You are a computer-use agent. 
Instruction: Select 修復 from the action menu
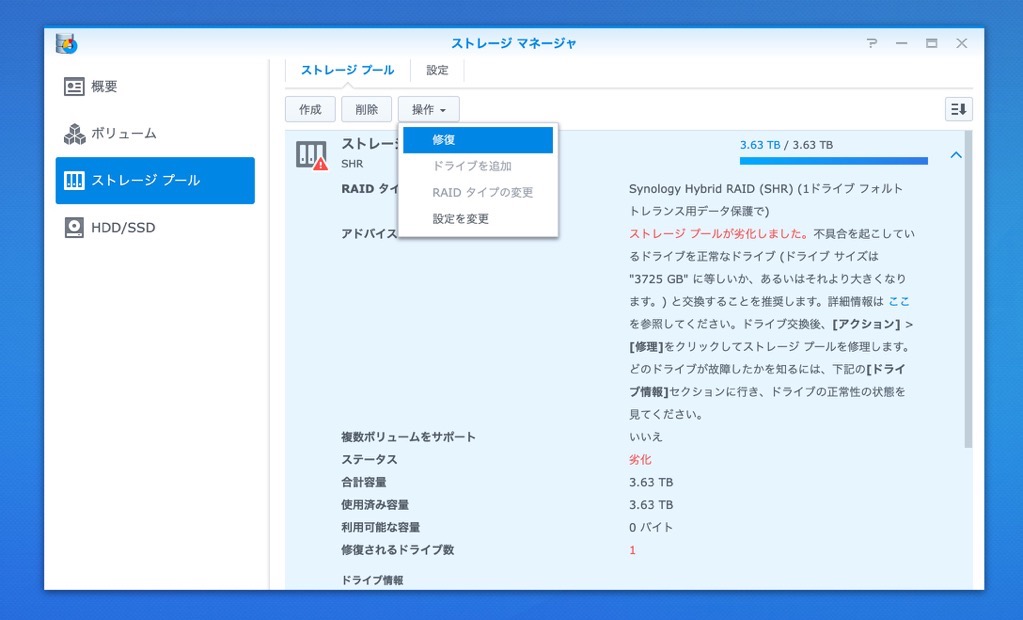(x=478, y=140)
